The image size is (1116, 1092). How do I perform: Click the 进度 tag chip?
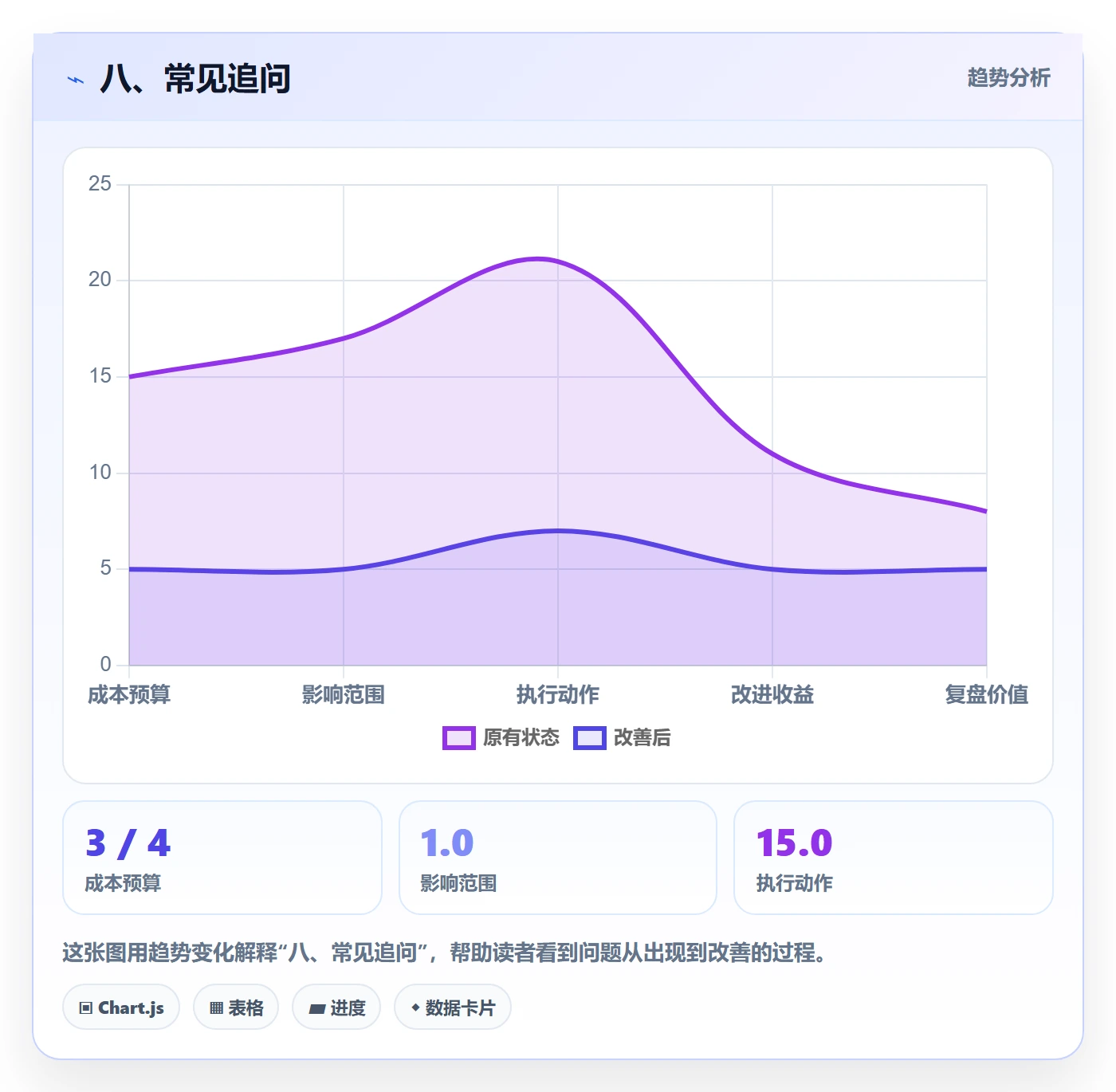pos(336,1008)
